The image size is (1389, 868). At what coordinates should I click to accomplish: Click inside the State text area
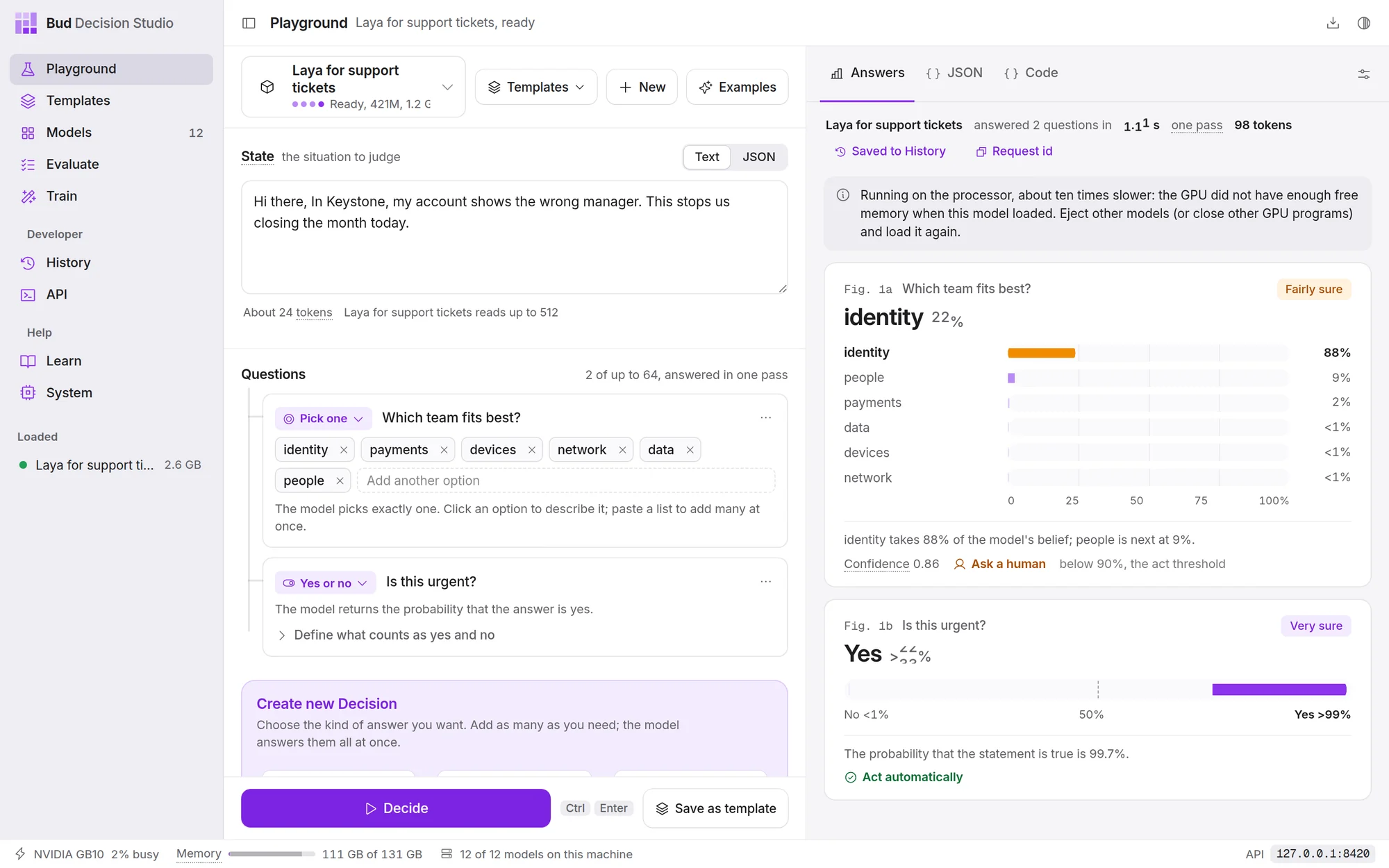pos(514,237)
